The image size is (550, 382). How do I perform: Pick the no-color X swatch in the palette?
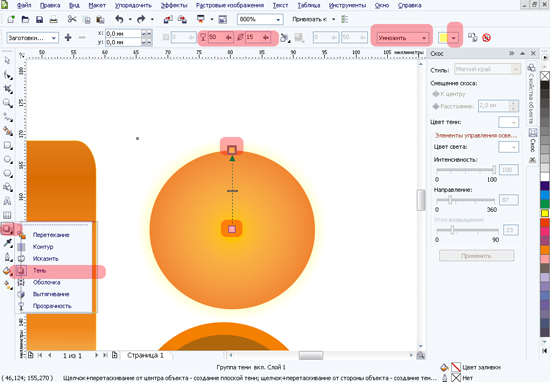click(x=545, y=76)
